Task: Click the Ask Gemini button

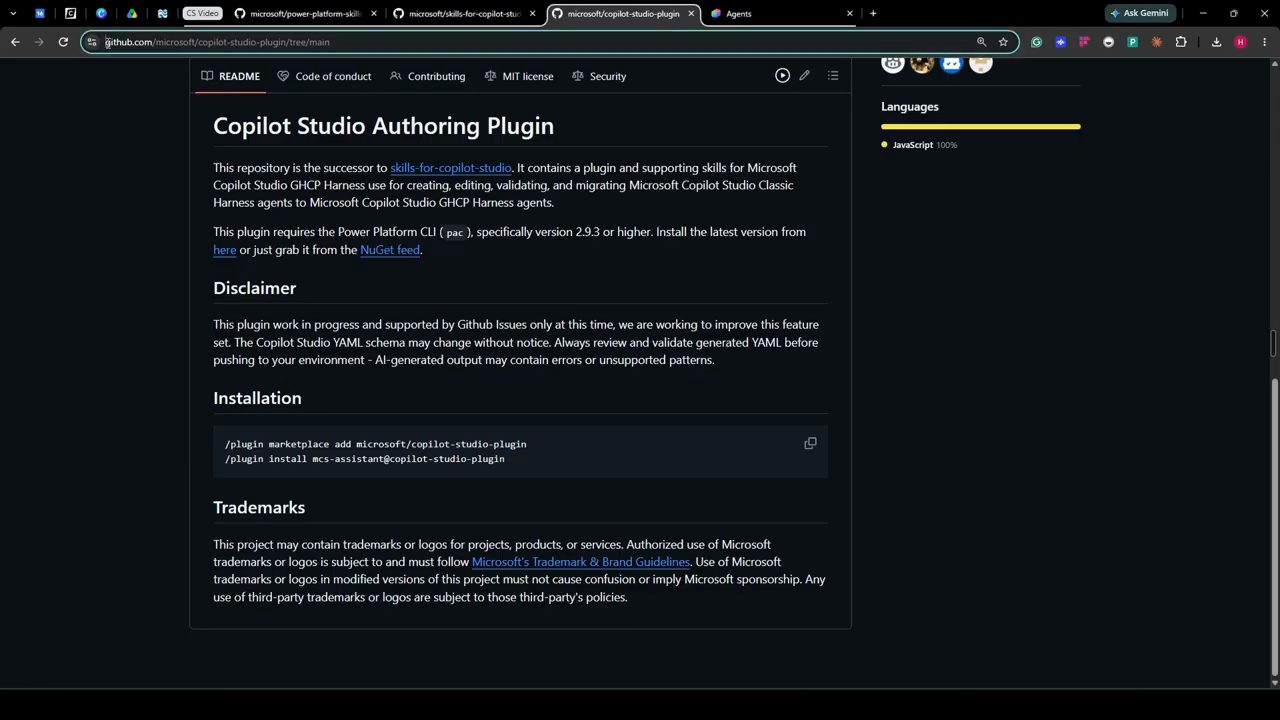Action: [x=1139, y=14]
